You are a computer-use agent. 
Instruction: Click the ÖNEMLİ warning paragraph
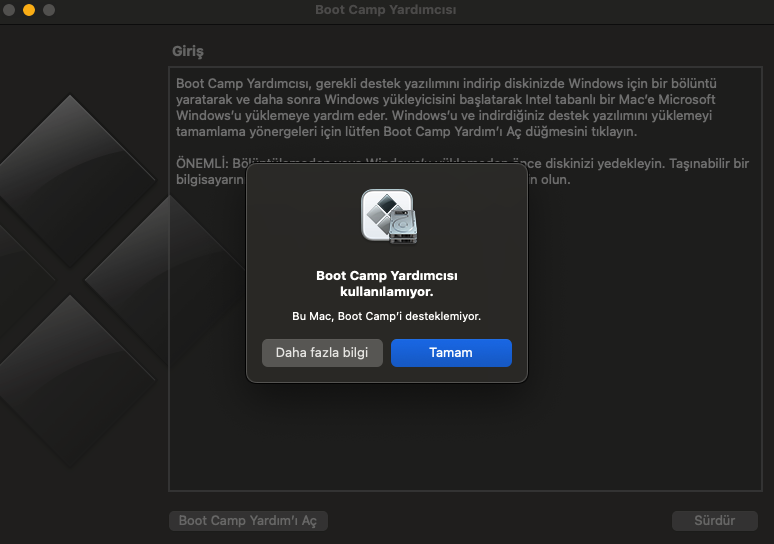463,171
